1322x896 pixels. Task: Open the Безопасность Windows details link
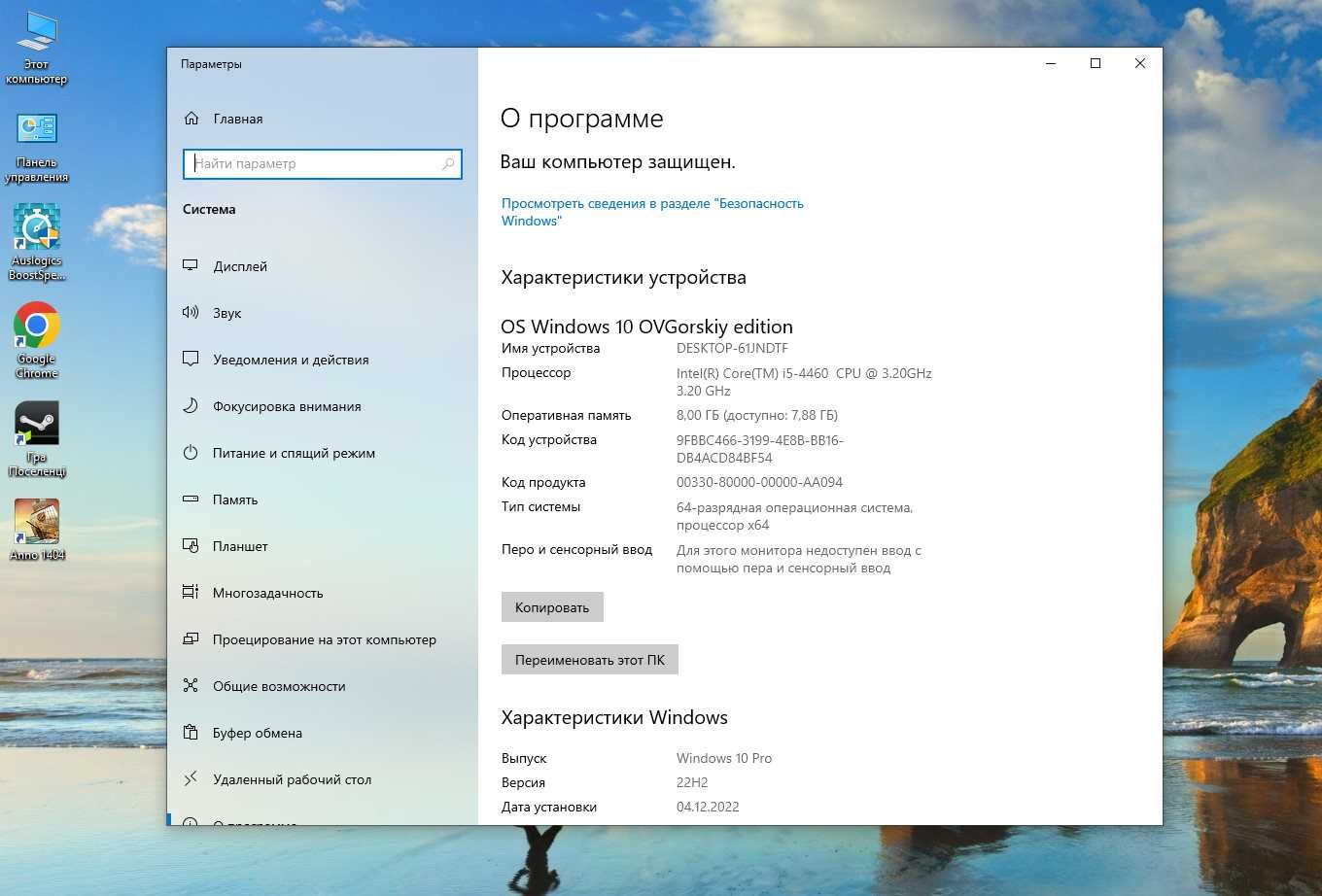[x=652, y=212]
